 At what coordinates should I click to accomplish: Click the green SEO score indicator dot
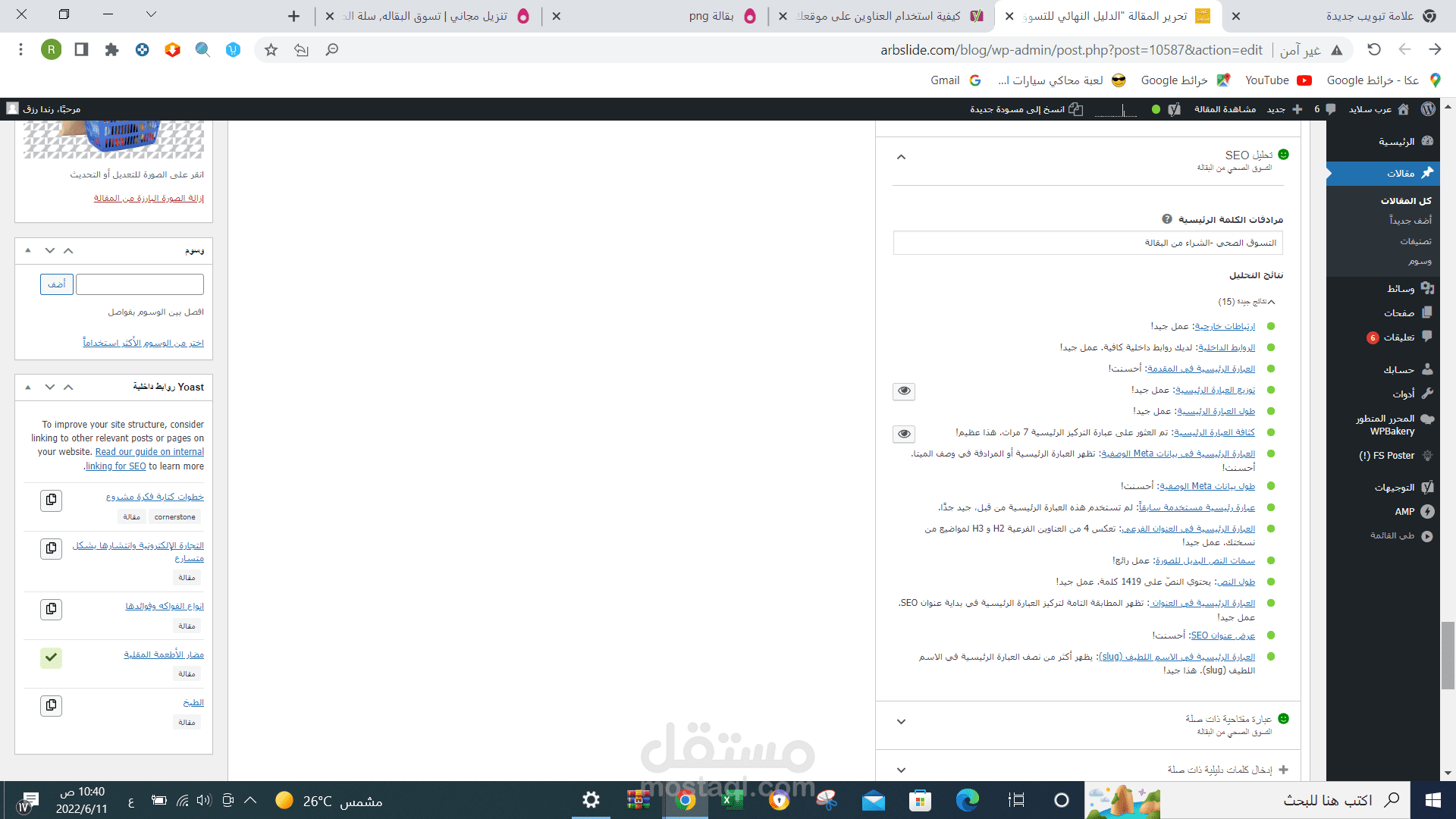1283,154
